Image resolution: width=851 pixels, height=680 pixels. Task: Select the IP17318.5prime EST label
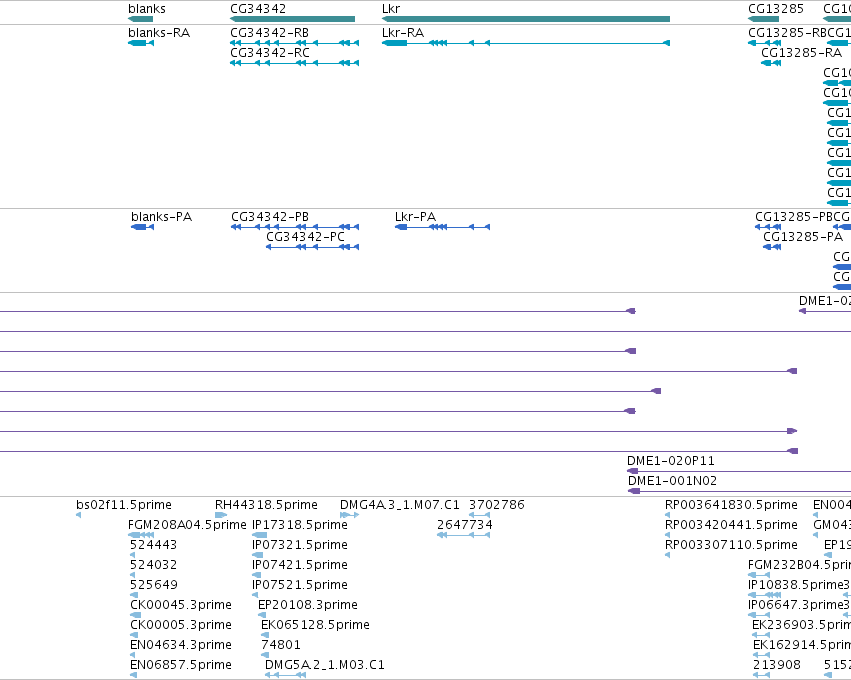(300, 525)
